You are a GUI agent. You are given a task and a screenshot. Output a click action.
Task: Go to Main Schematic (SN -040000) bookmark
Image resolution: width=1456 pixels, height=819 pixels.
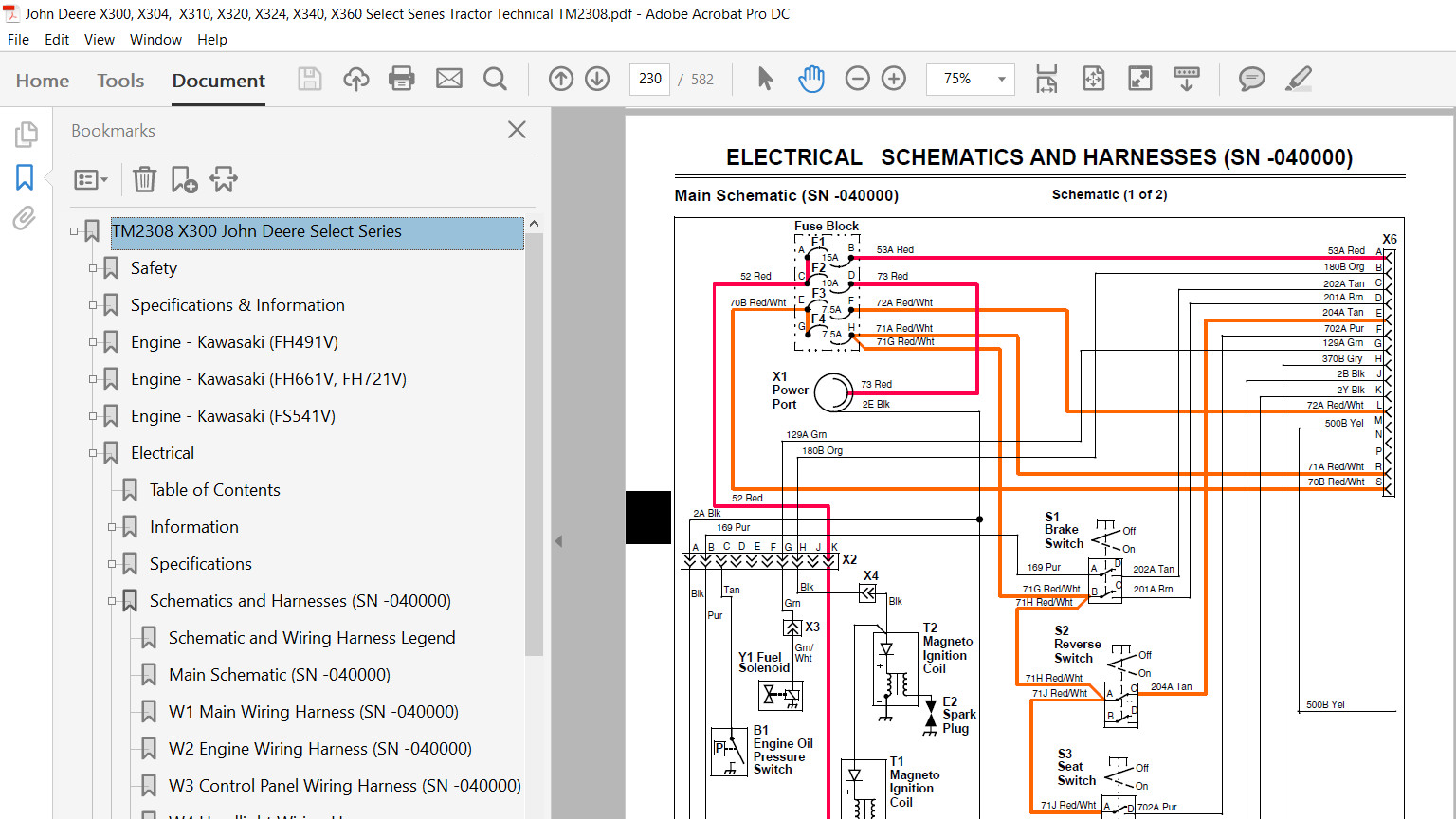(280, 675)
